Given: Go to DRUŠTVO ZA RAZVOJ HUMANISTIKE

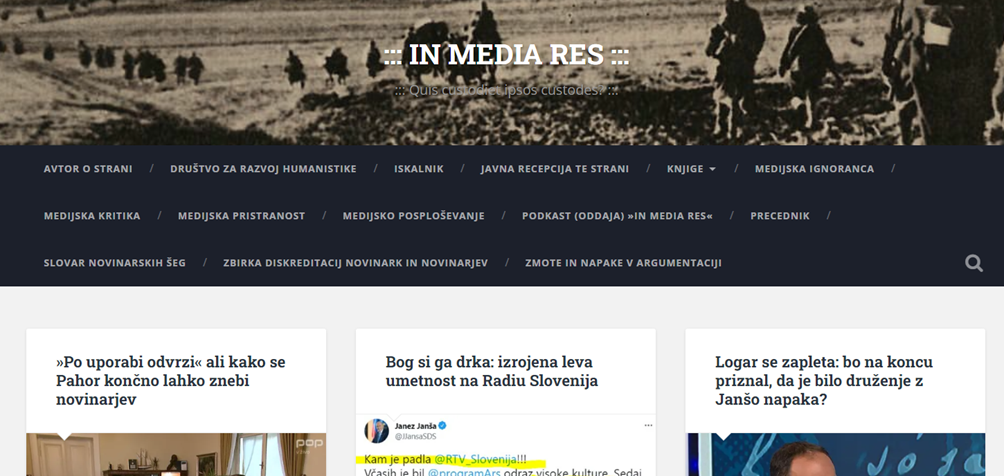Looking at the screenshot, I should pos(263,169).
